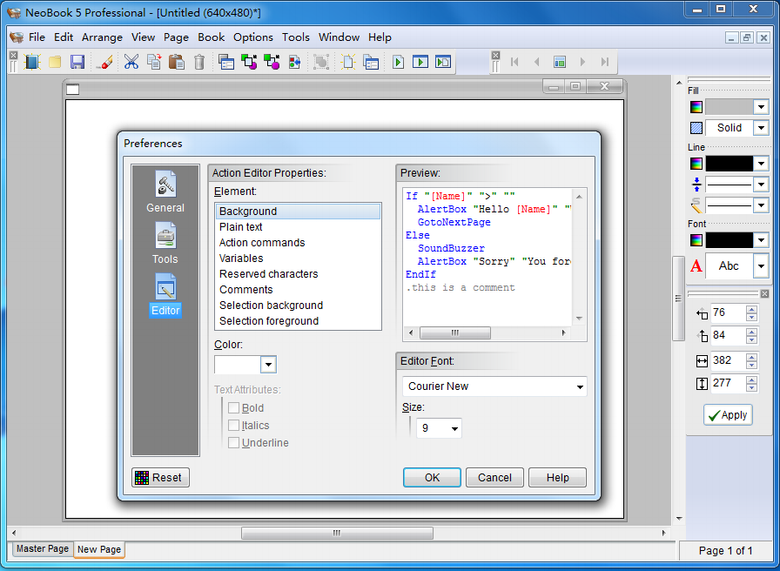Open the Book menu

[211, 37]
